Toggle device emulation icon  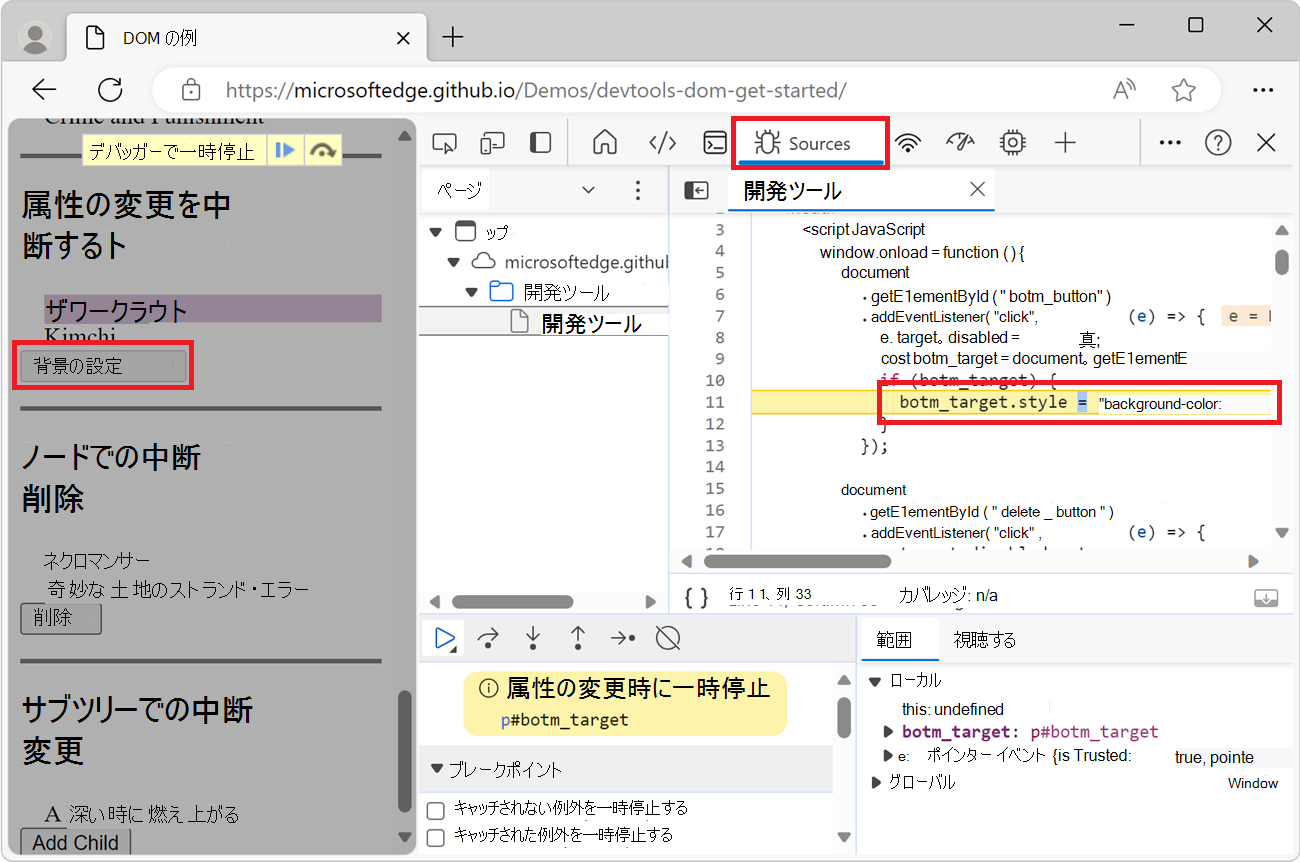pos(492,143)
